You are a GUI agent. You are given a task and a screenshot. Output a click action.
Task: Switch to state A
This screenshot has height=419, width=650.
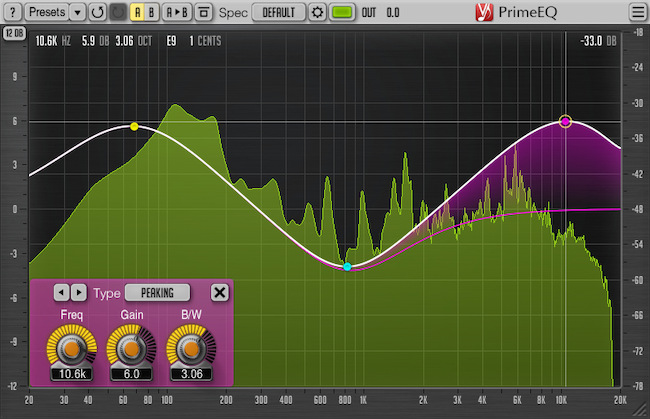pyautogui.click(x=138, y=12)
